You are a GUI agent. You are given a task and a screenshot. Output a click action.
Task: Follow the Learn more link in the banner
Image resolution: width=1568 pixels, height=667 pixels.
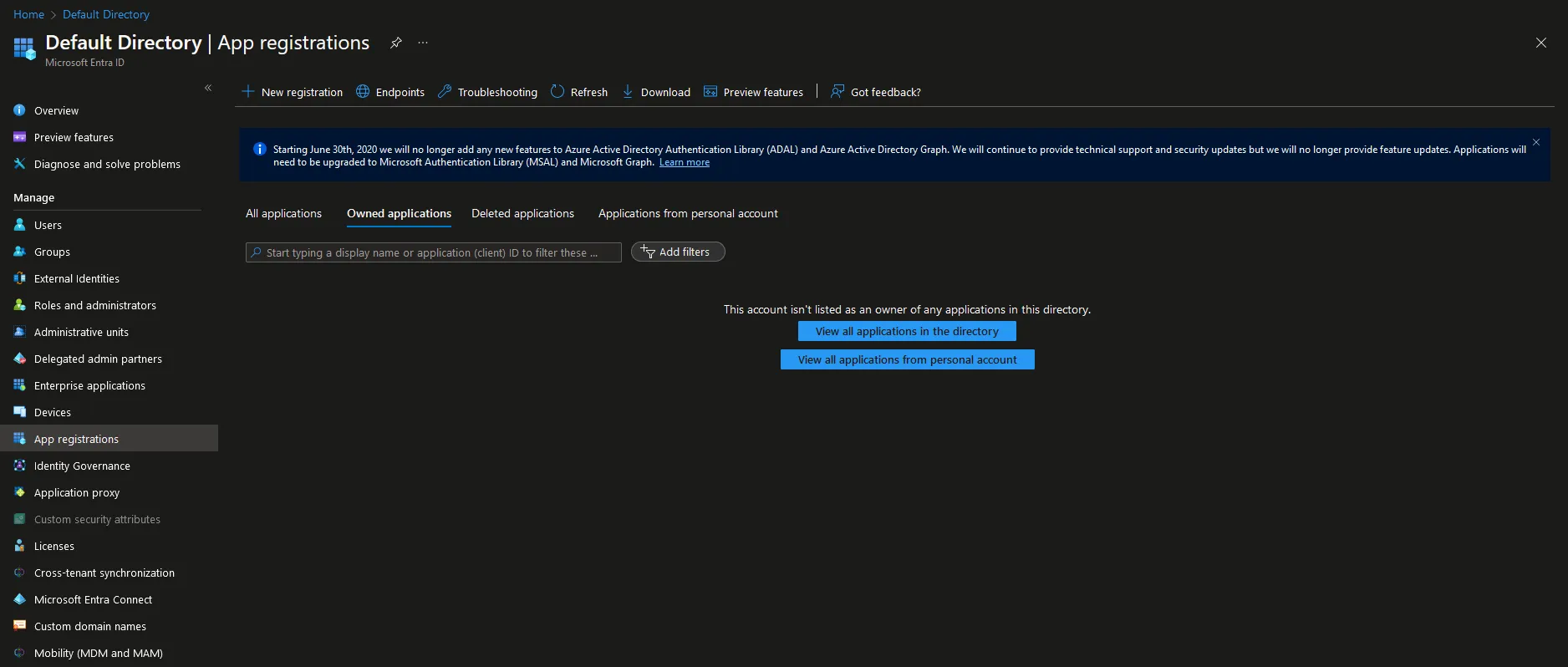pyautogui.click(x=685, y=162)
